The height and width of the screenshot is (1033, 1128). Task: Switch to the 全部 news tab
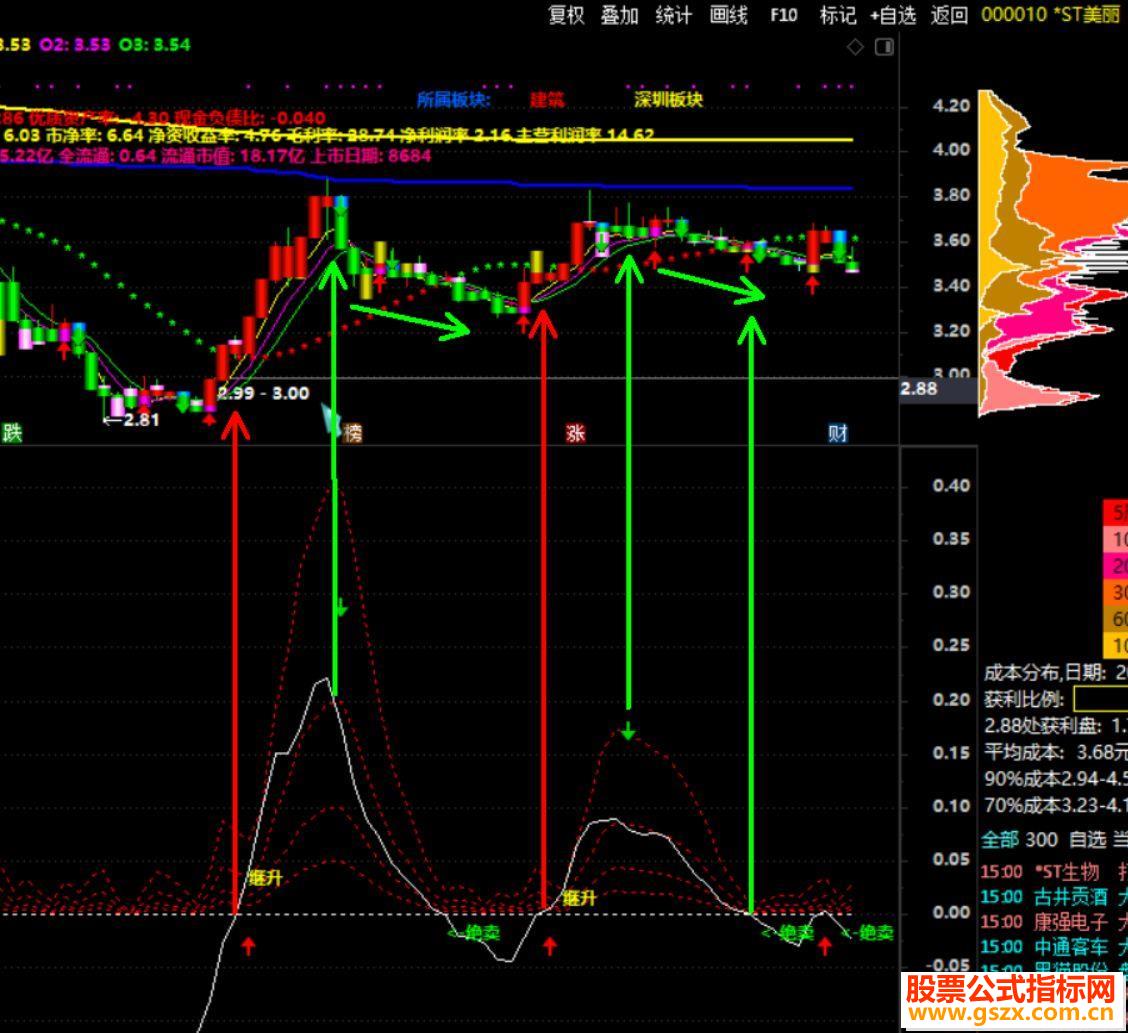tap(1001, 839)
